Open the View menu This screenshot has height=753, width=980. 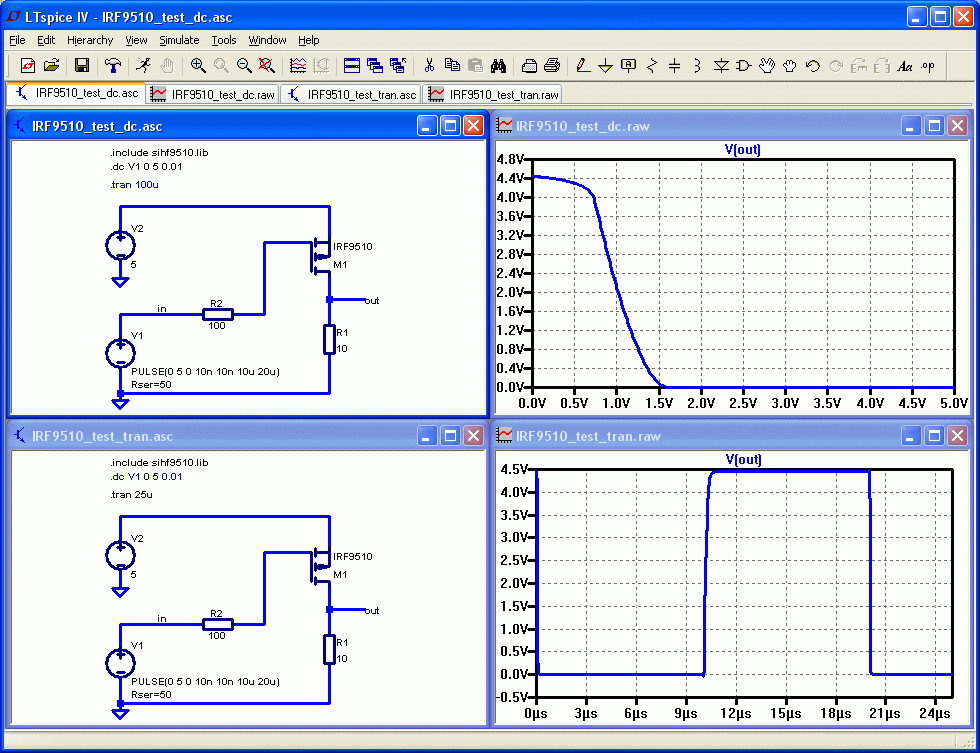pyautogui.click(x=136, y=40)
